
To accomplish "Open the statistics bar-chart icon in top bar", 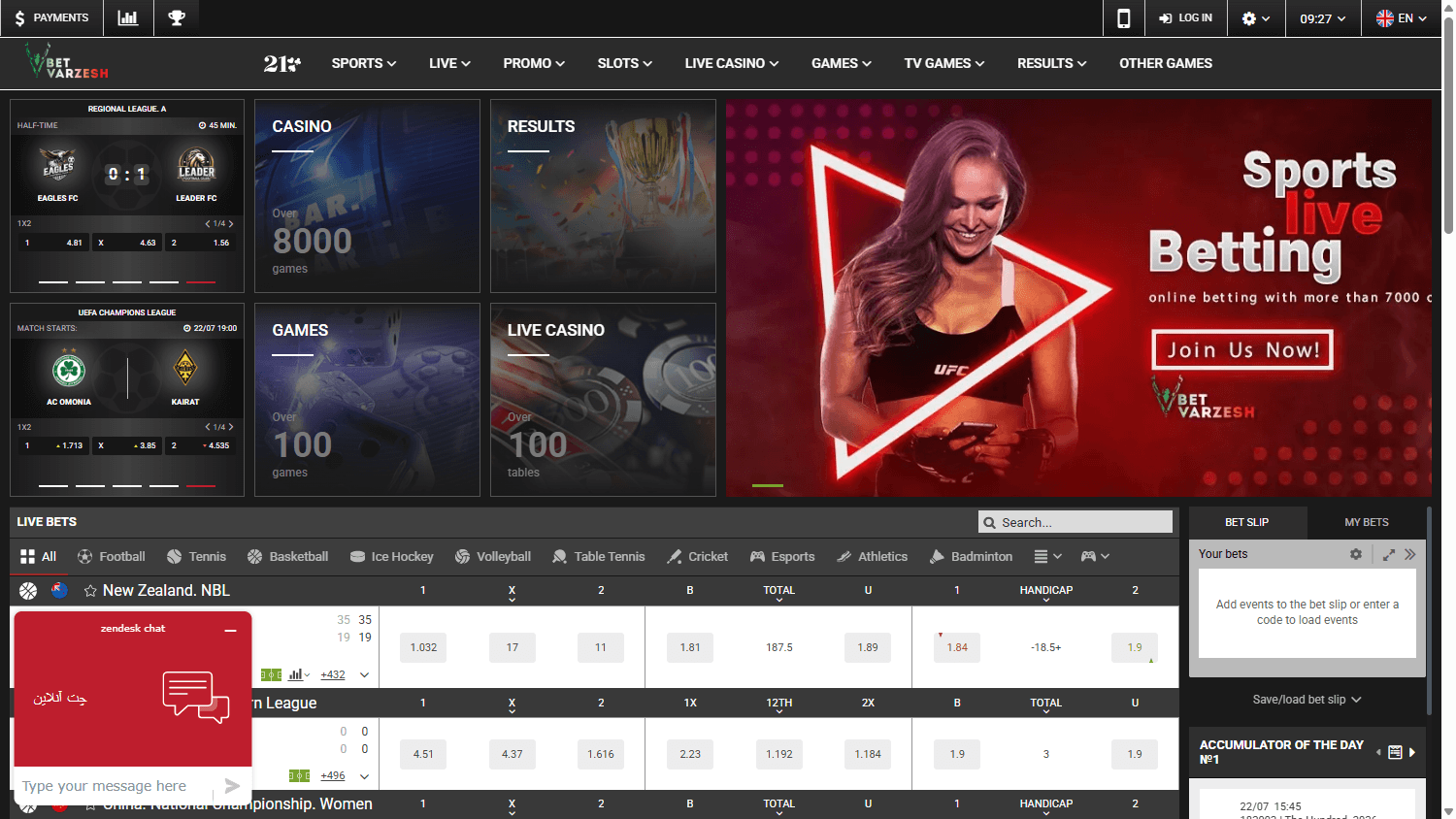I will pyautogui.click(x=127, y=17).
